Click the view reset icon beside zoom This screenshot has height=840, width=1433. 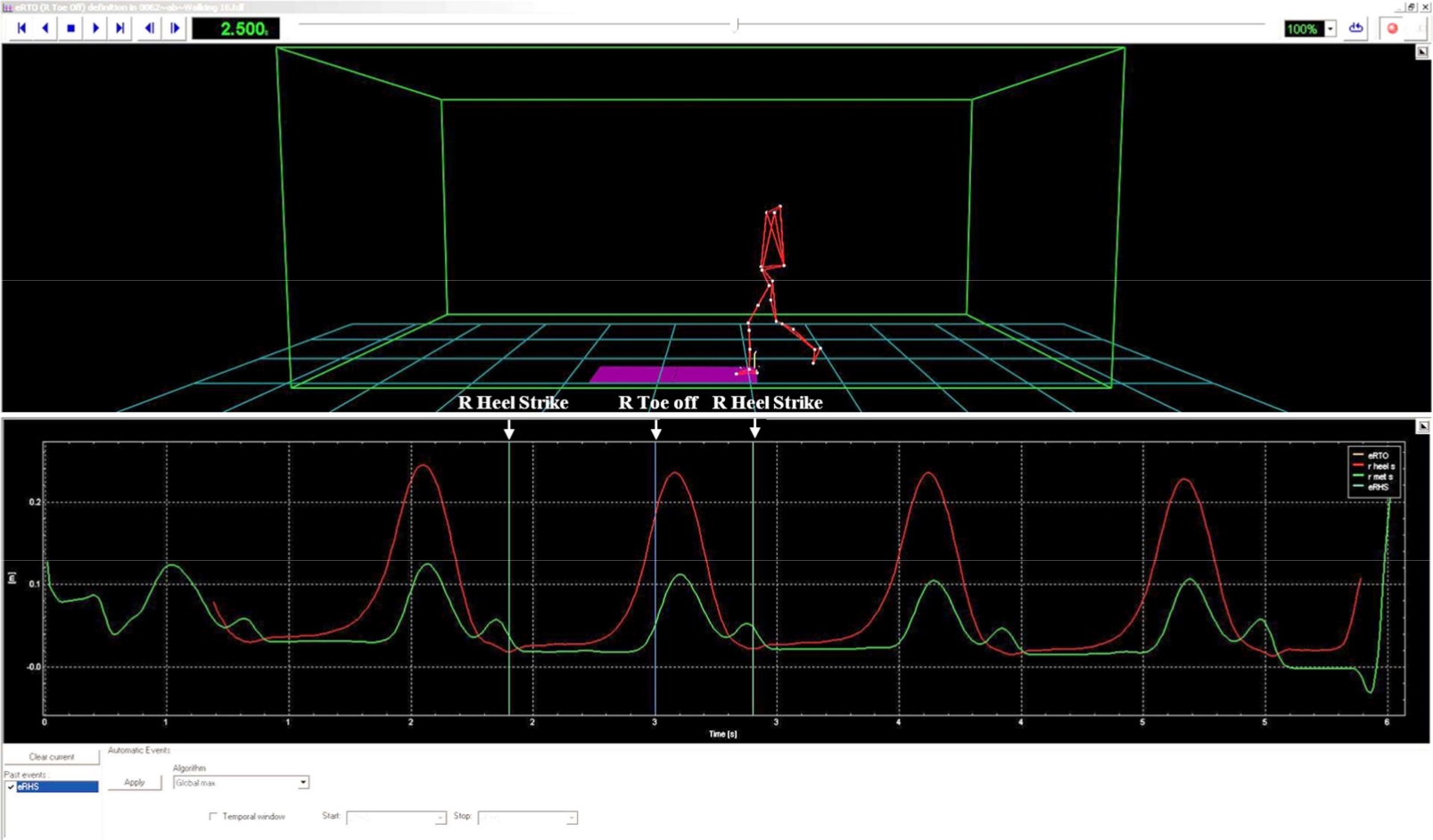[1356, 29]
